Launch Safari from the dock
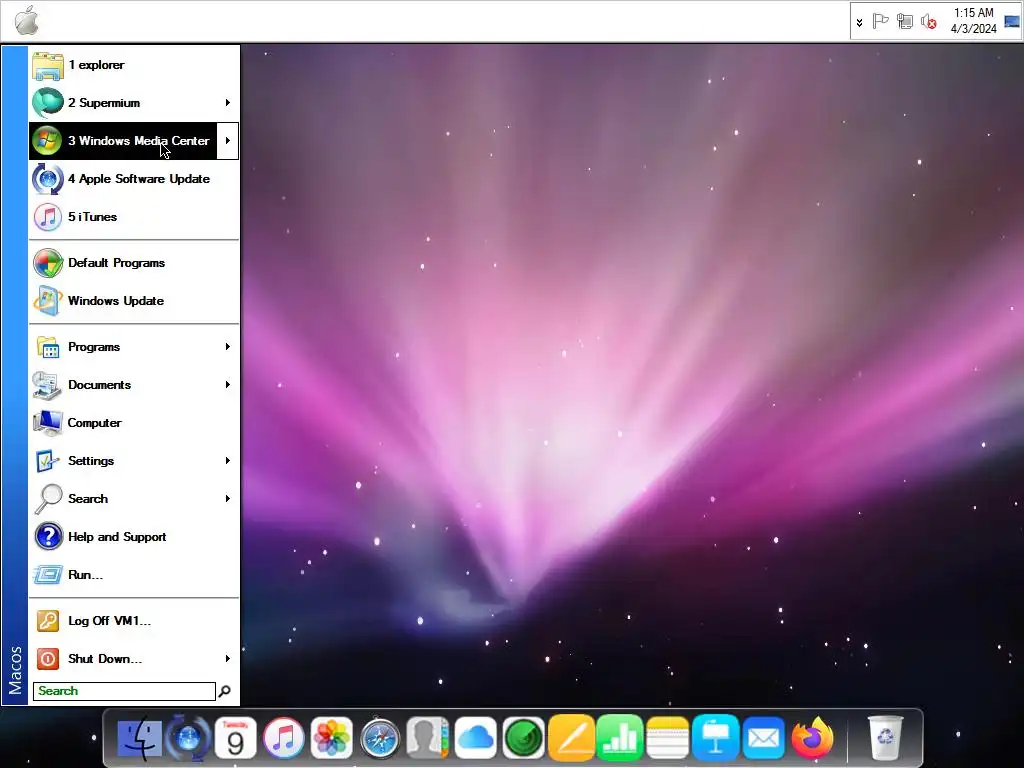1024x768 pixels. click(x=380, y=739)
